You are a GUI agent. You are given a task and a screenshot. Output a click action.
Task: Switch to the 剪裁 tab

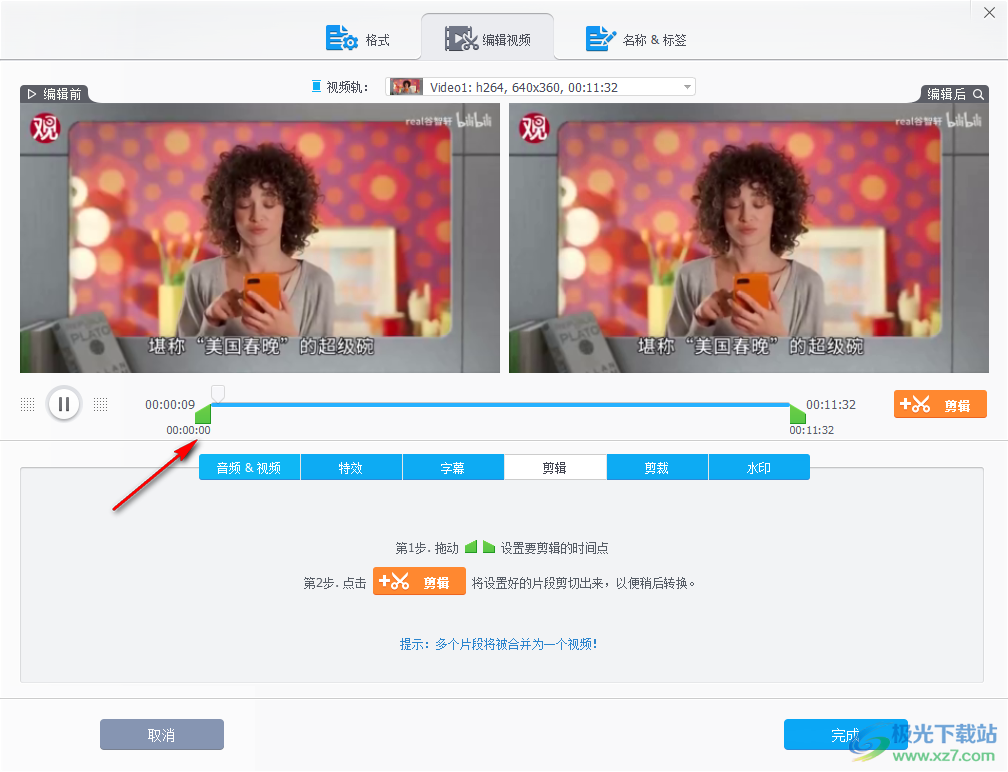657,466
